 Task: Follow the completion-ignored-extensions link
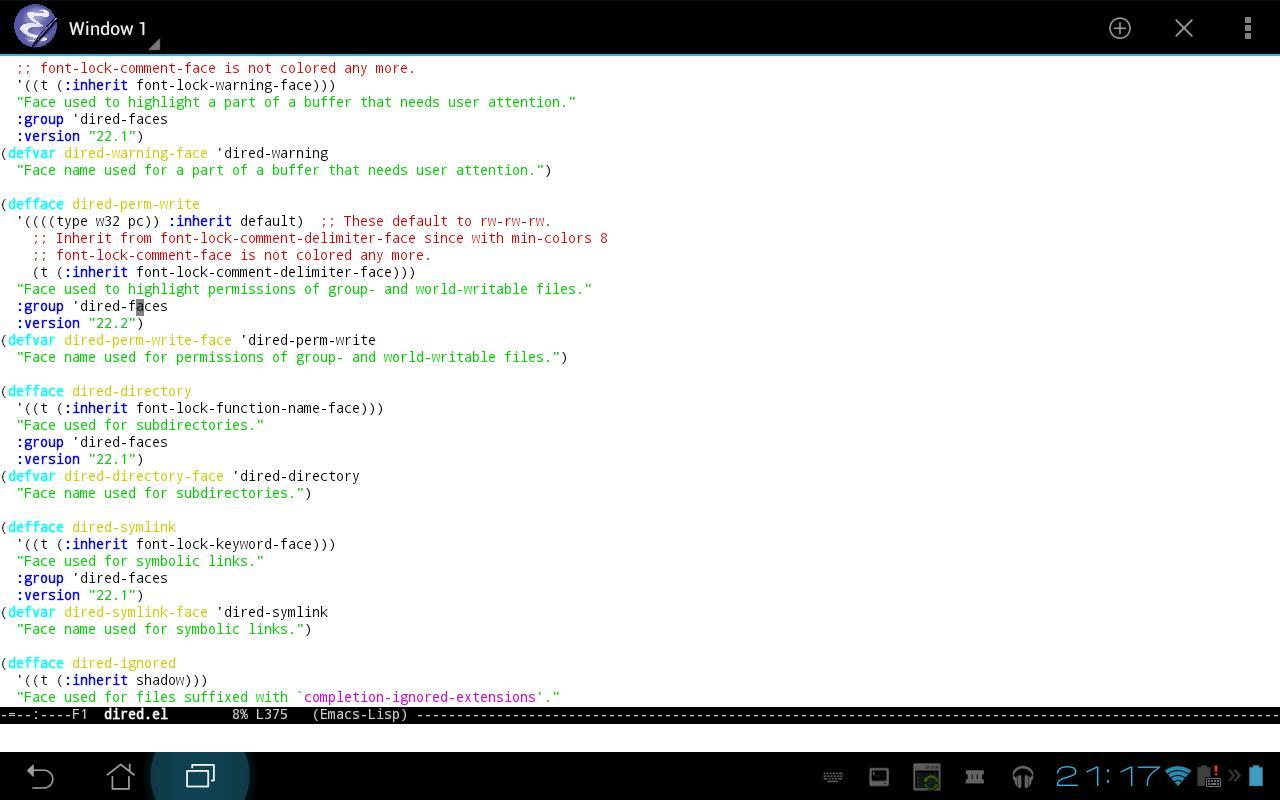coord(420,697)
